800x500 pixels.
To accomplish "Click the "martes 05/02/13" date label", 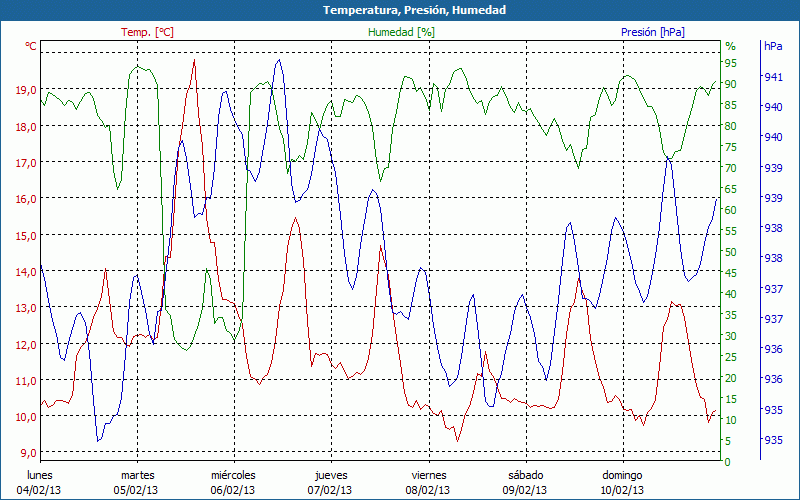I will [137, 482].
